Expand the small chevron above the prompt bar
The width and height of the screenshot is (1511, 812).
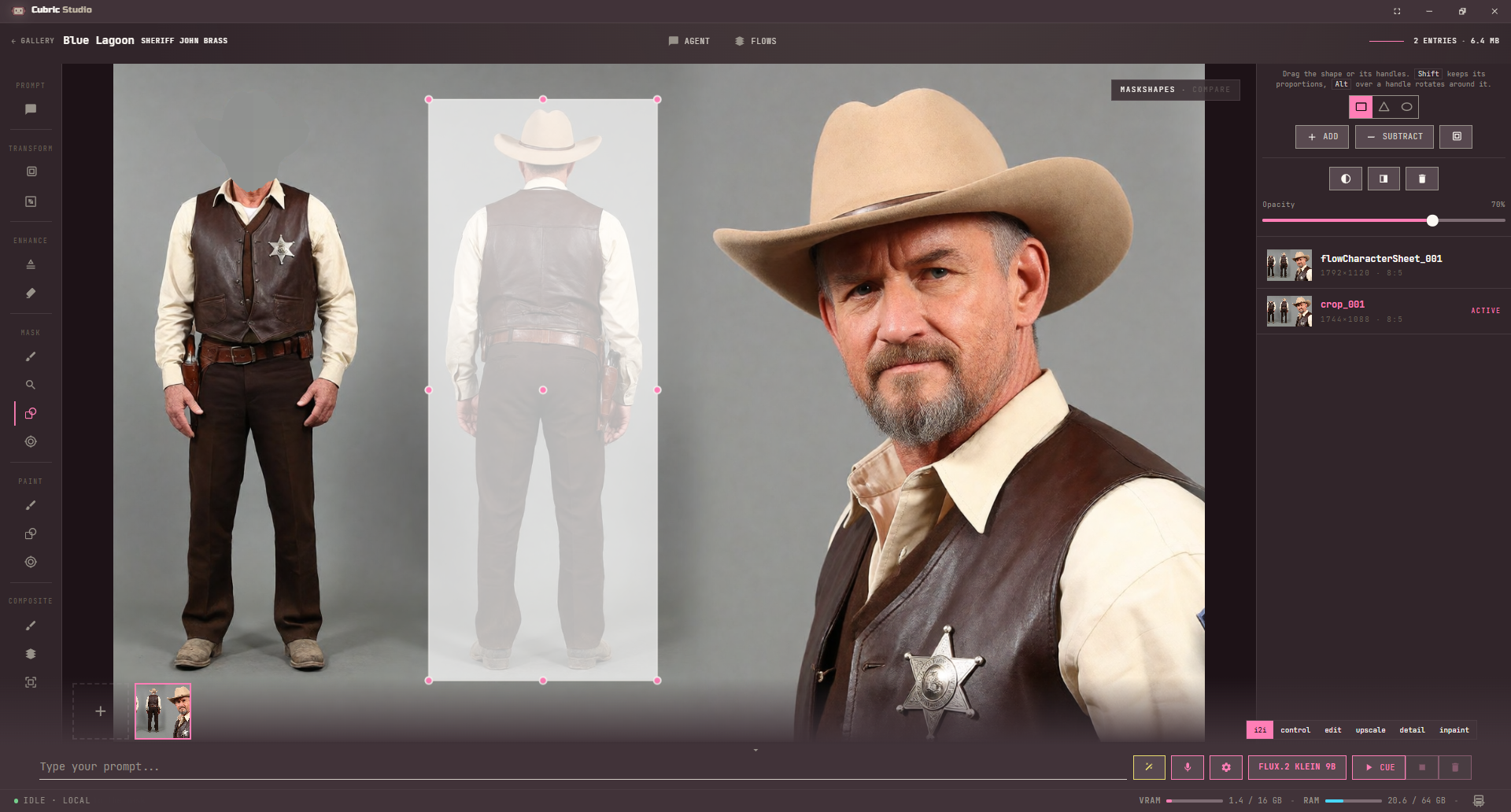(x=755, y=751)
